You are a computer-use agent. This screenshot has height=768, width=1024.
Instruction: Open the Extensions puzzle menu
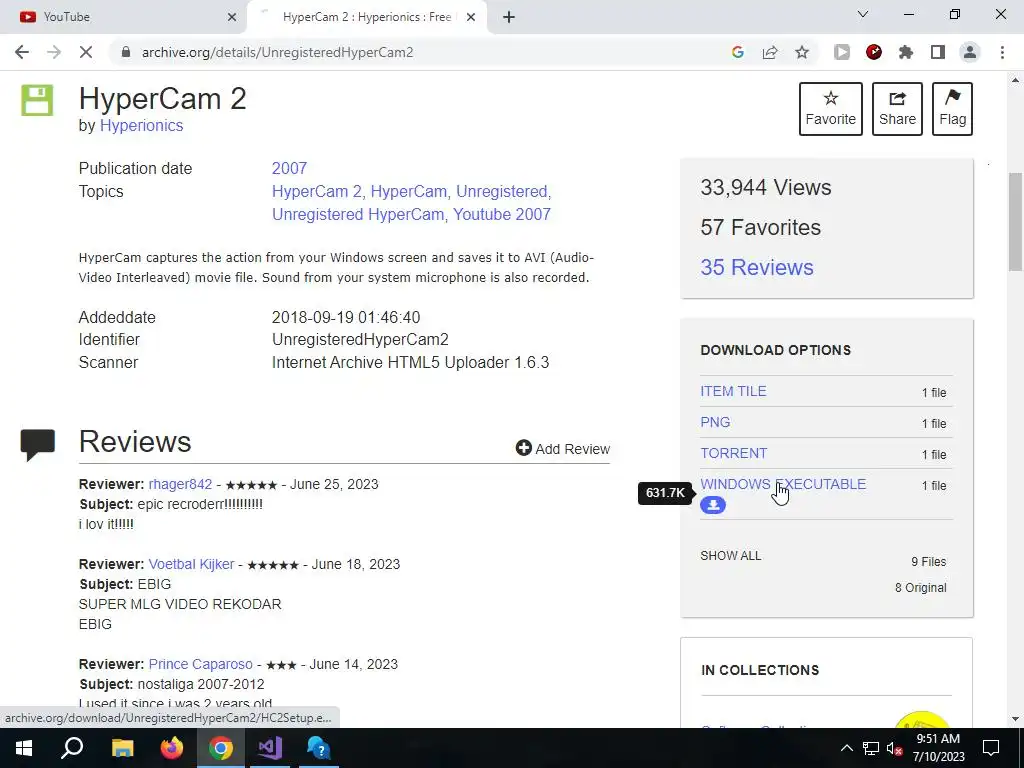tap(906, 52)
